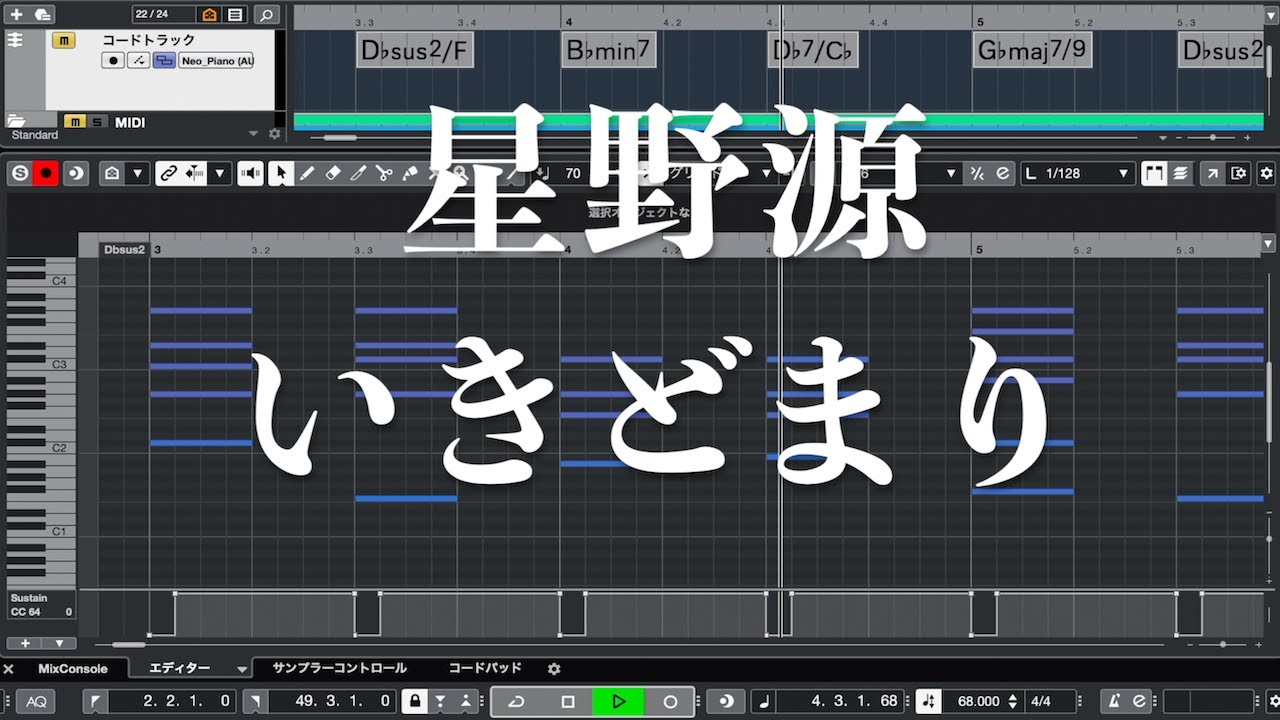Click the Solo Editor button
1280x720 pixels.
click(x=20, y=173)
